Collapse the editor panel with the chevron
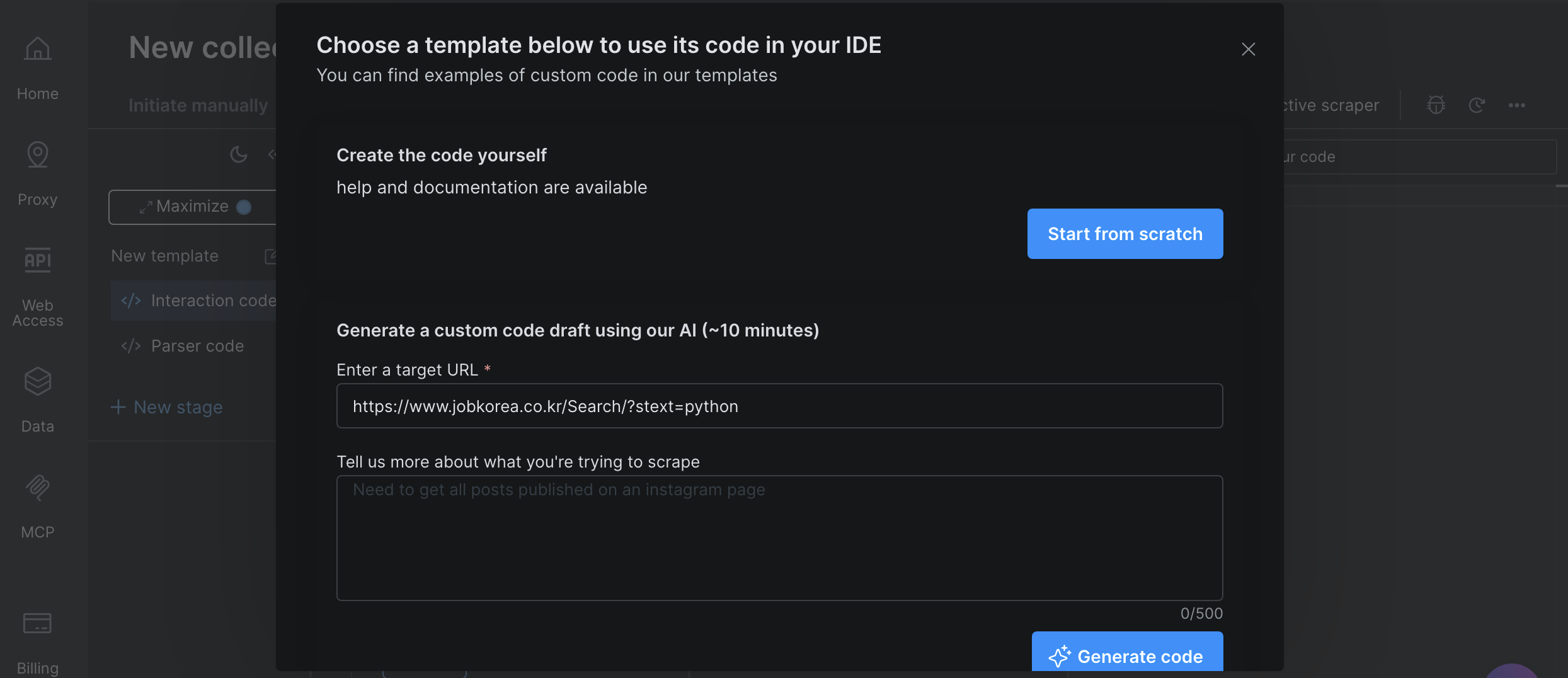 (x=272, y=153)
